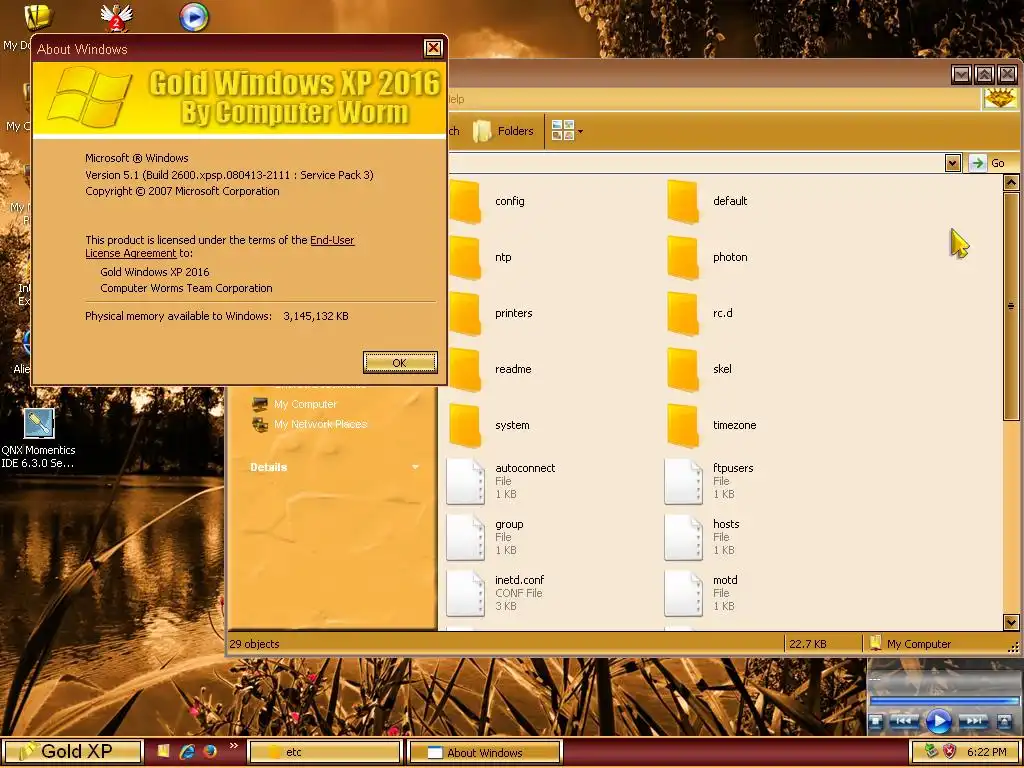Open the End-User License Agreement link
This screenshot has height=768, width=1024.
coord(219,247)
